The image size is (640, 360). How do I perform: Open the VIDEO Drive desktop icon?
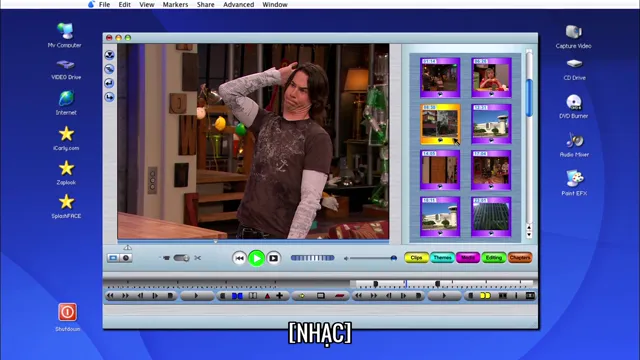(65, 64)
